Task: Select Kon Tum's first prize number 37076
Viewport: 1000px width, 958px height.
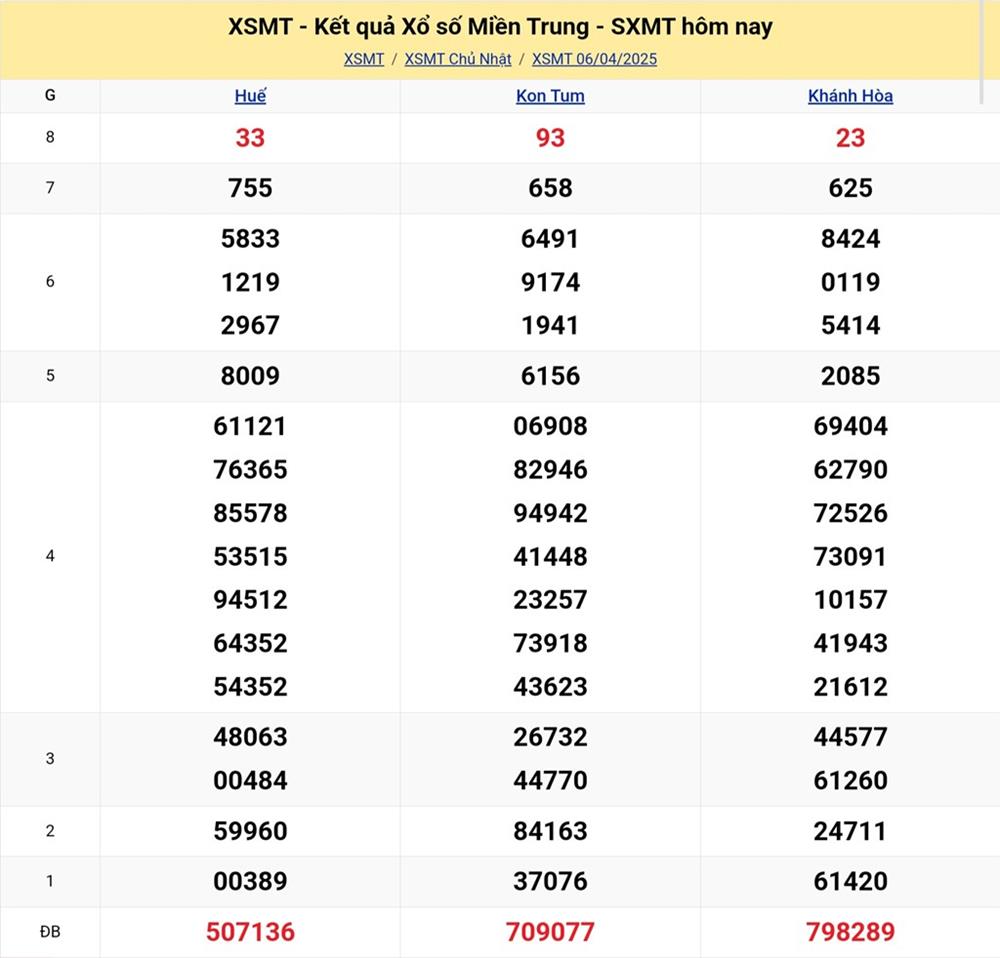Action: pos(550,881)
